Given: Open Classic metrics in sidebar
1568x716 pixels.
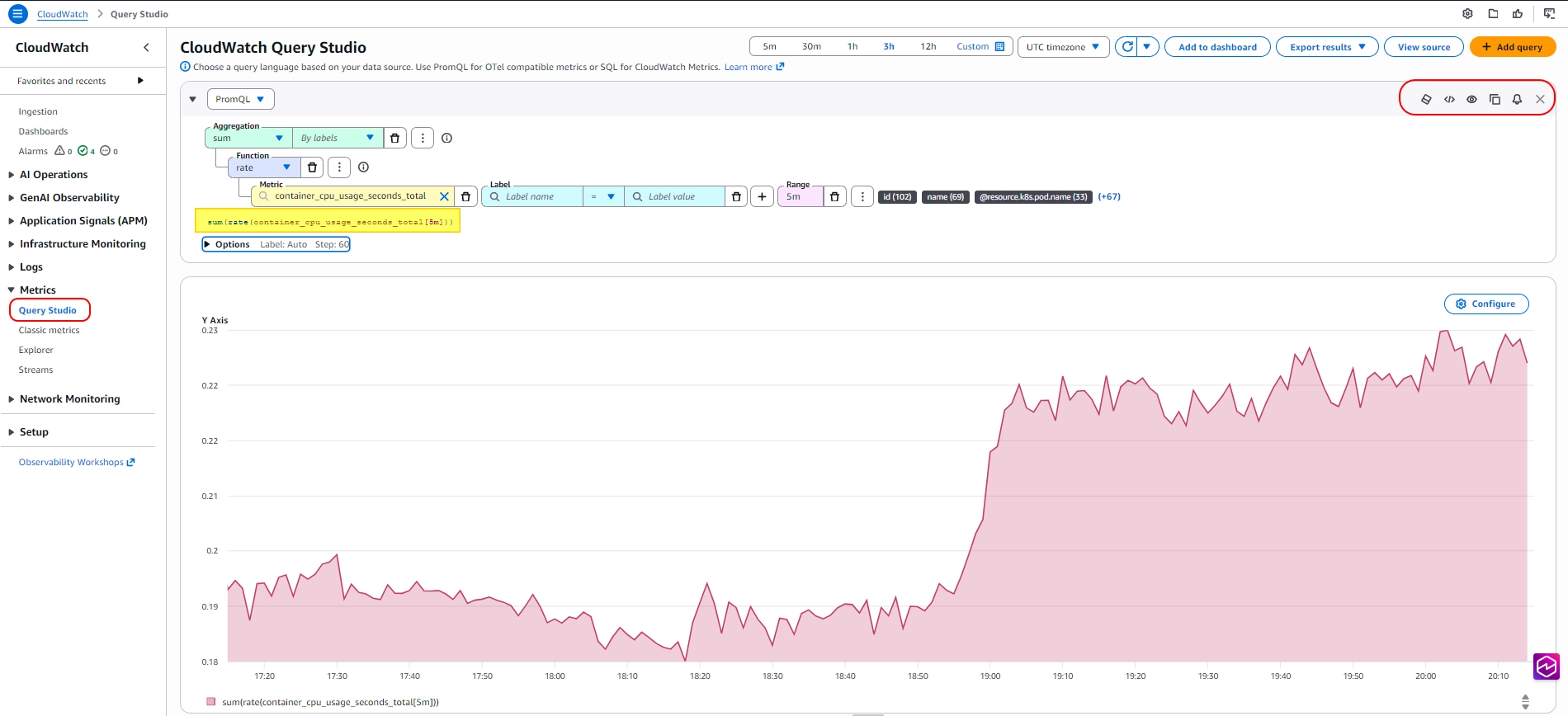Looking at the screenshot, I should point(50,330).
